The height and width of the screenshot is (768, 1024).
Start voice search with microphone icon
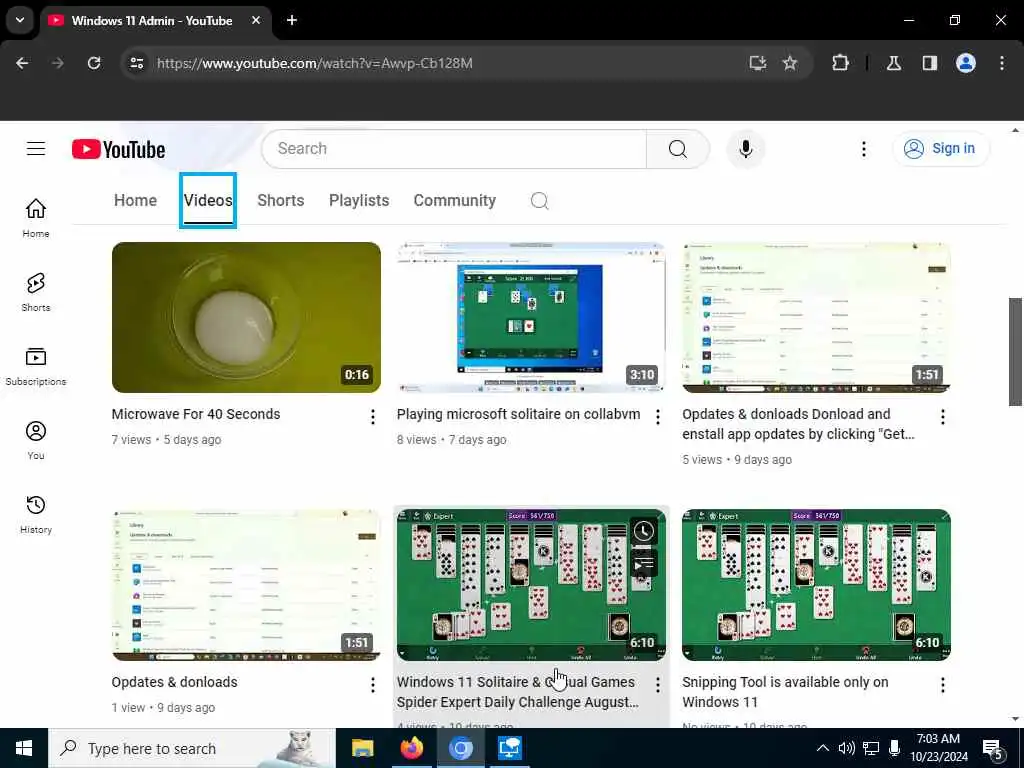click(x=745, y=149)
